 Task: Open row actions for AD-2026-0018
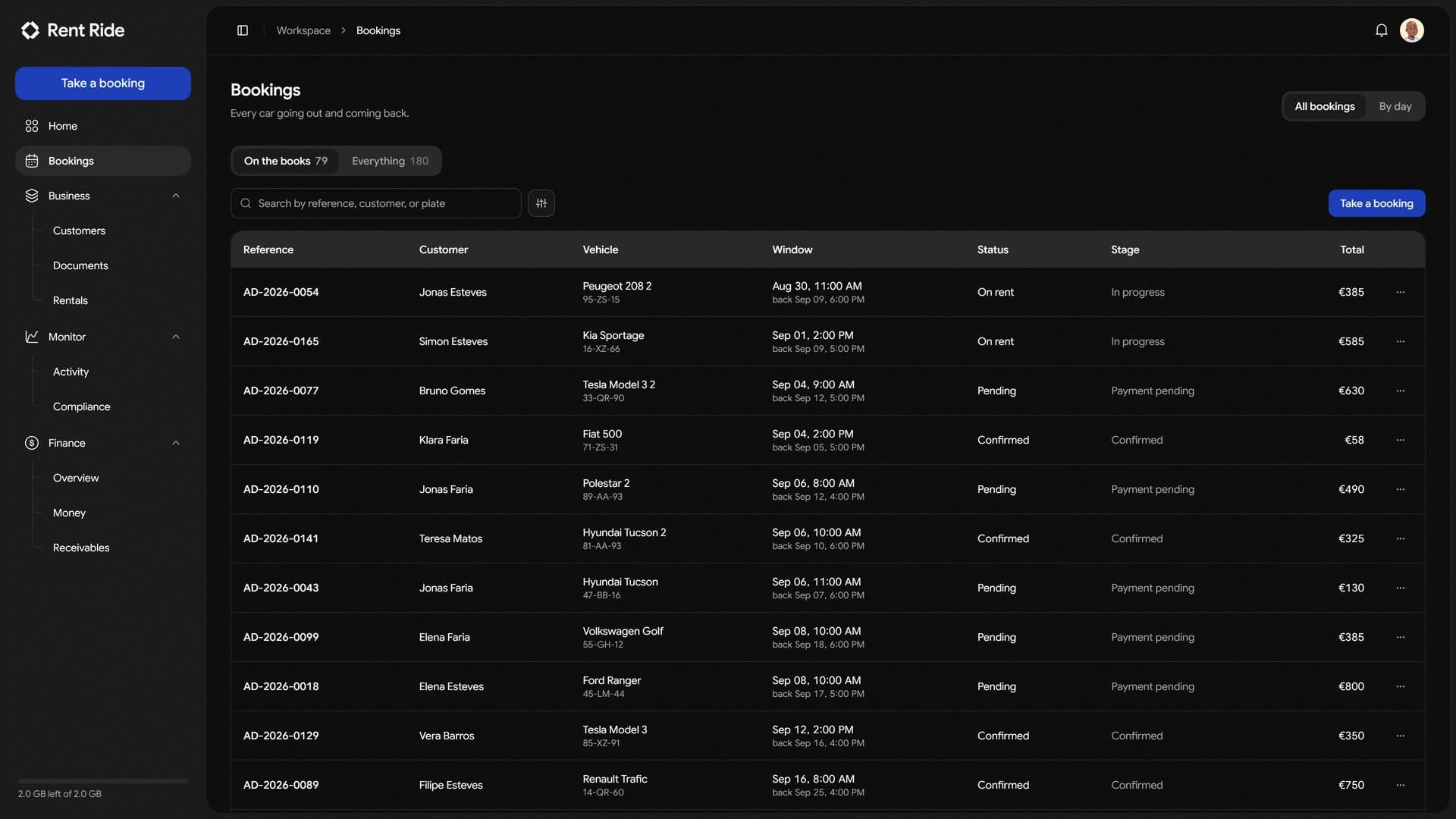[1400, 686]
